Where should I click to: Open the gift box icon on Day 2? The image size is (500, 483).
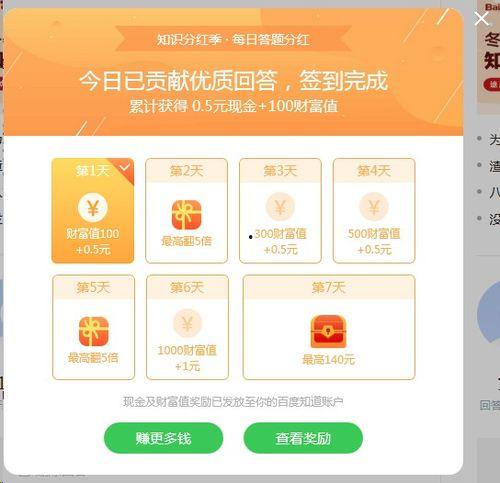187,215
